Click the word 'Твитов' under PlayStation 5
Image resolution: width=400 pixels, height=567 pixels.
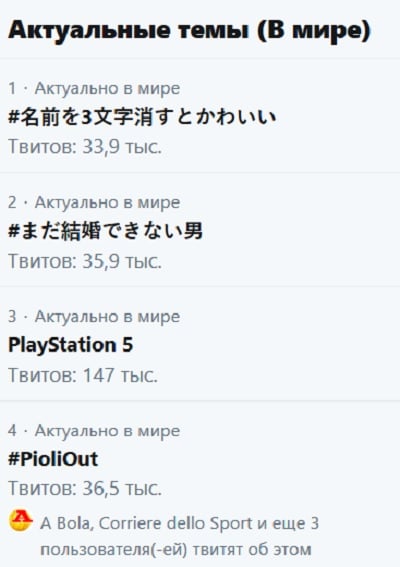[x=43, y=375]
